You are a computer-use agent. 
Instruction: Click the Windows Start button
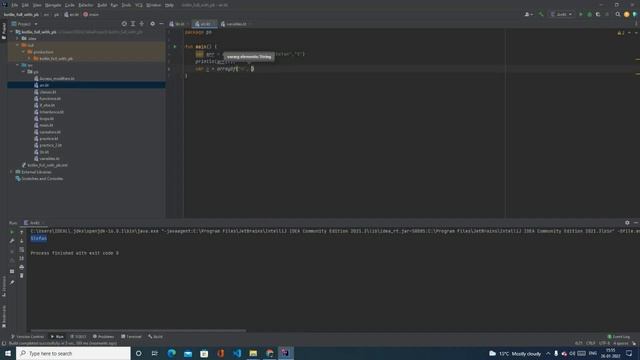pyautogui.click(x=8, y=353)
